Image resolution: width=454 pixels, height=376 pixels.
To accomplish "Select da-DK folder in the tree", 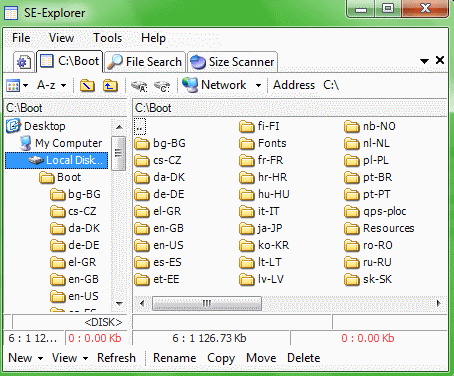I will (x=75, y=228).
